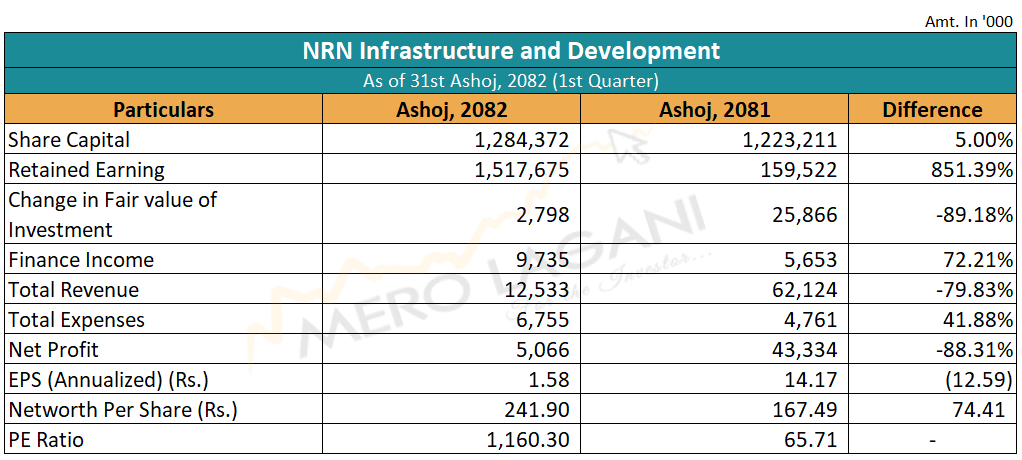Click the Amt. In '000 note
Screen dimensions: 1022x460
pyautogui.click(x=968, y=19)
